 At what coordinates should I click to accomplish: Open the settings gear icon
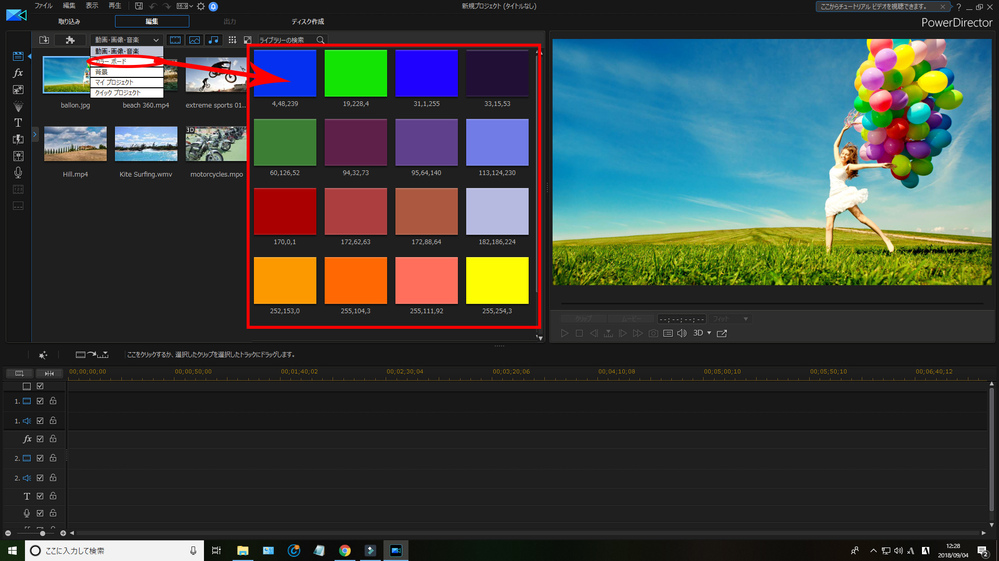click(x=201, y=6)
